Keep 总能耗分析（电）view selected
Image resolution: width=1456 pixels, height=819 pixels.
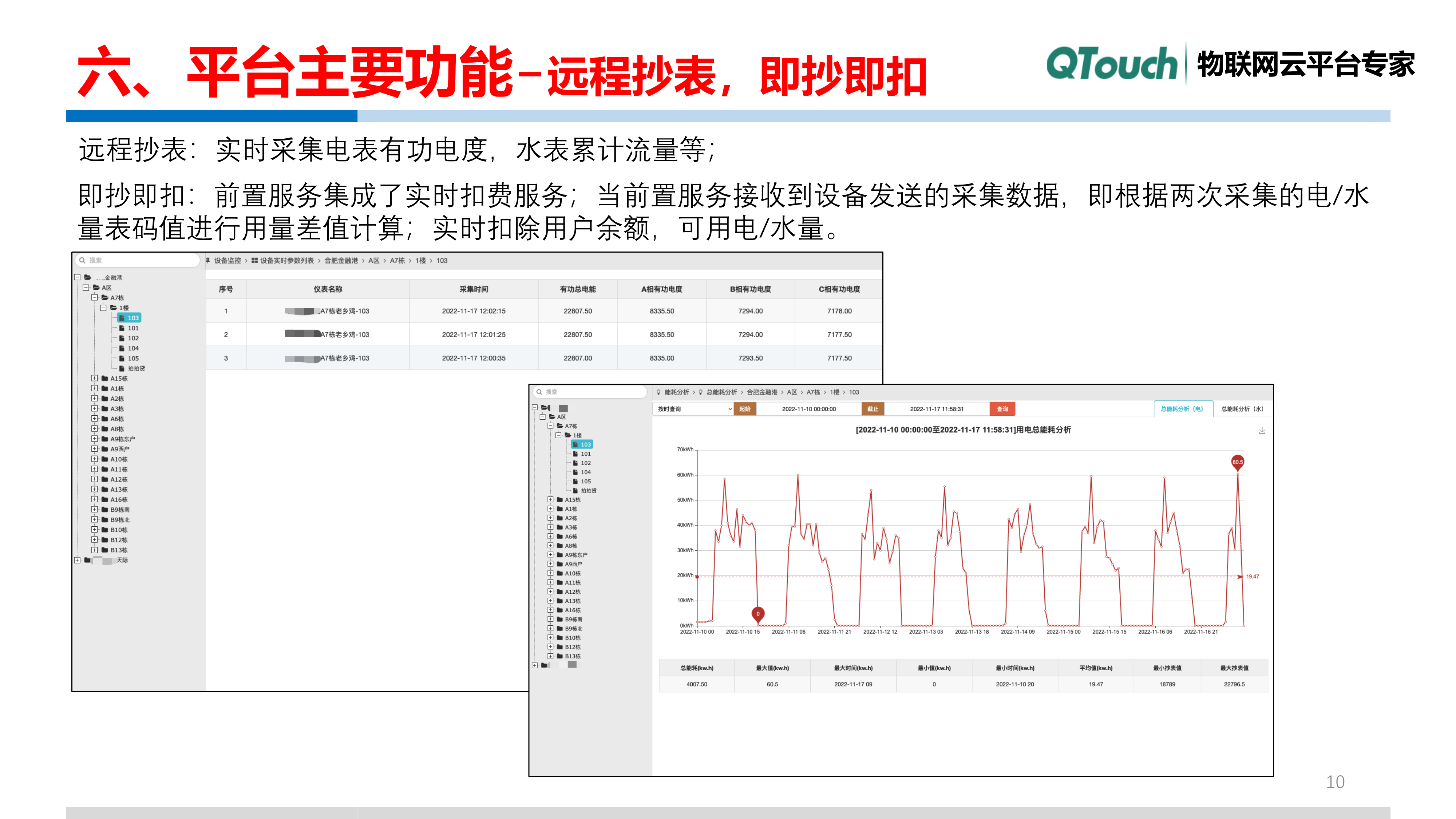point(1182,409)
